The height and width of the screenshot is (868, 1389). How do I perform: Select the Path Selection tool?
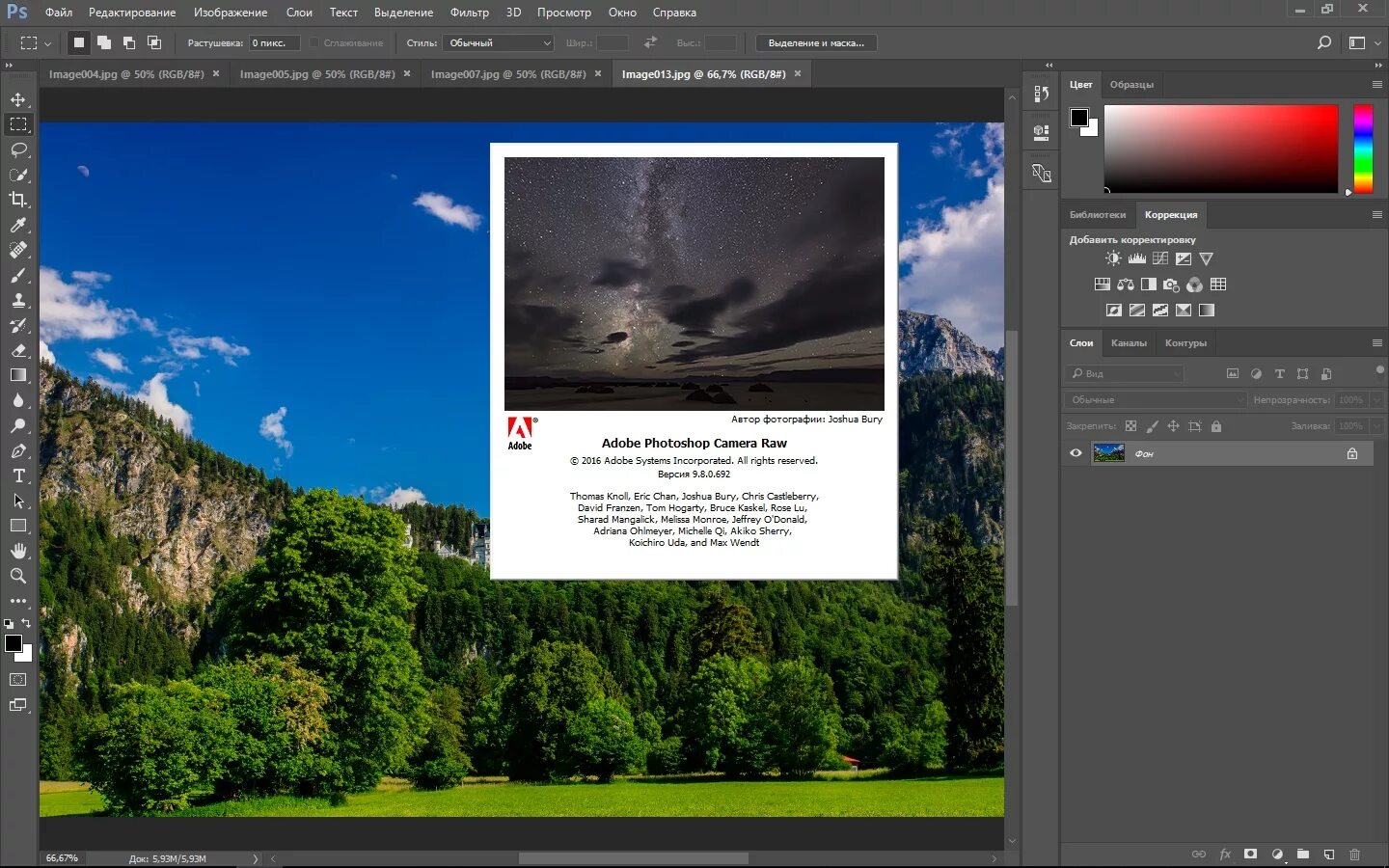click(x=18, y=501)
